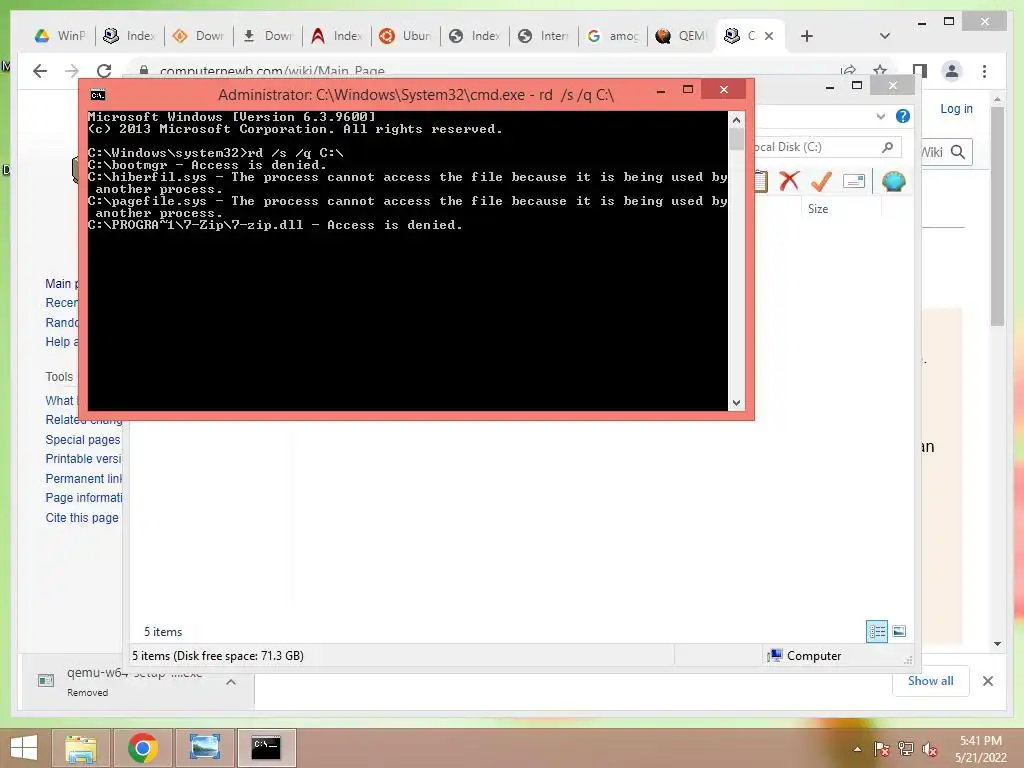The image size is (1024, 768).
Task: Click the Computer status bar entry
Action: (805, 656)
